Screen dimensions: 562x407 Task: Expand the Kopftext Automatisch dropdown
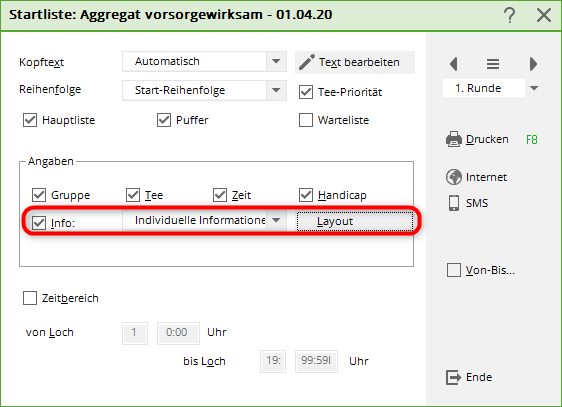[x=276, y=61]
